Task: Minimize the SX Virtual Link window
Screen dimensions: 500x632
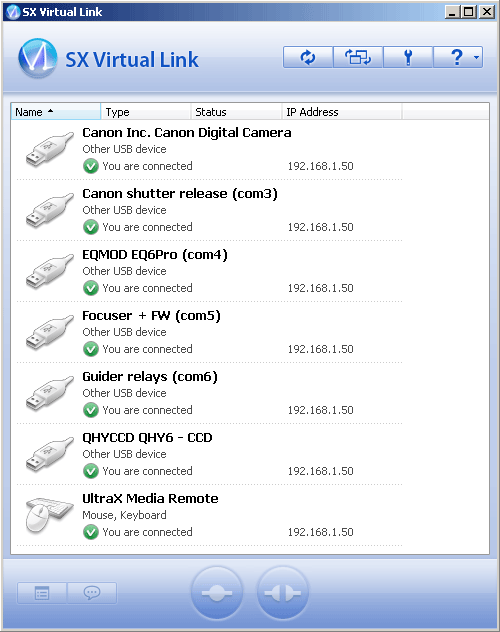Action: (x=452, y=12)
